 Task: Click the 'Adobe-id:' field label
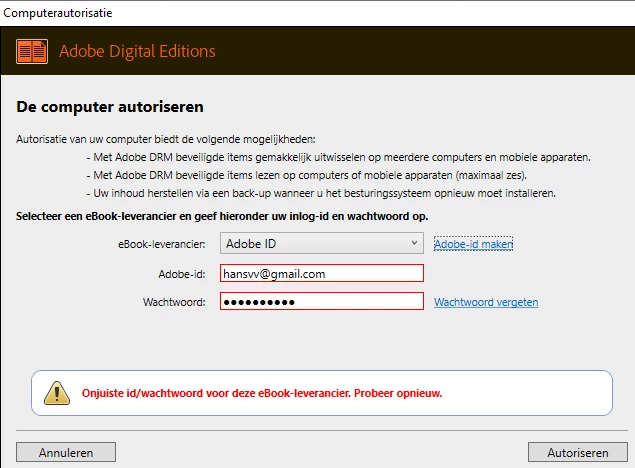click(182, 274)
